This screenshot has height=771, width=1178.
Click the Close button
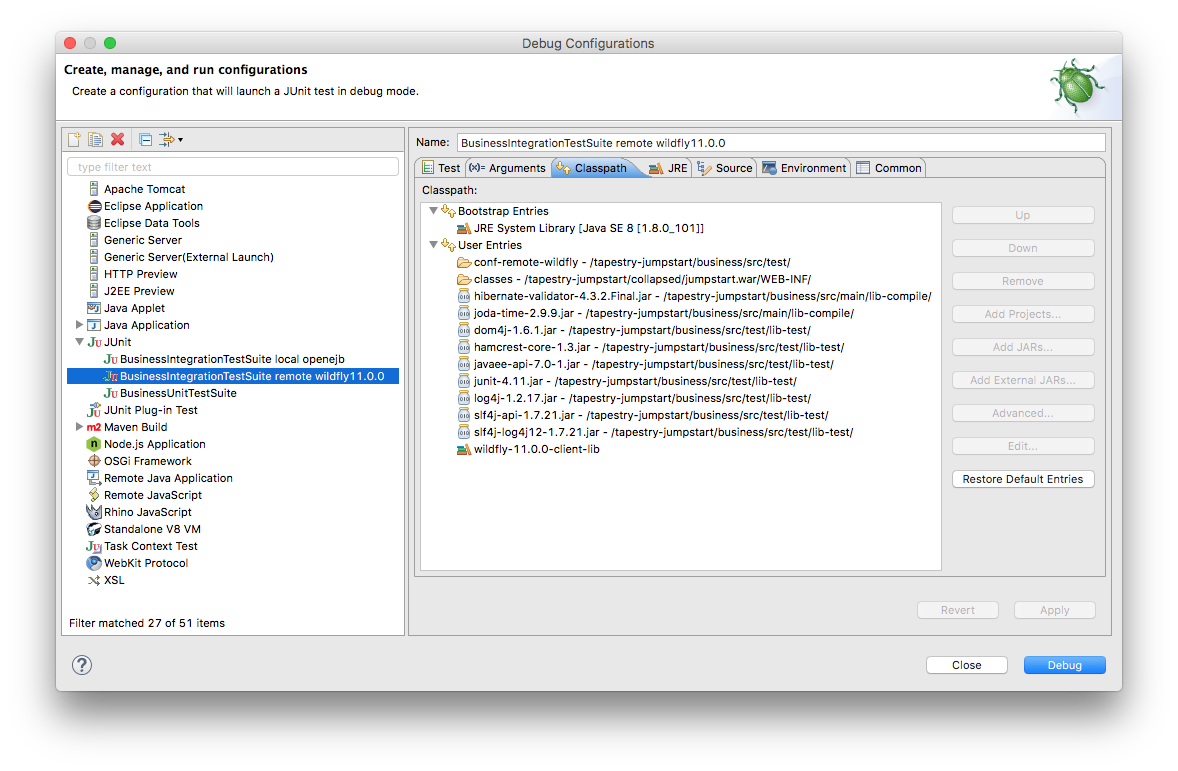967,665
